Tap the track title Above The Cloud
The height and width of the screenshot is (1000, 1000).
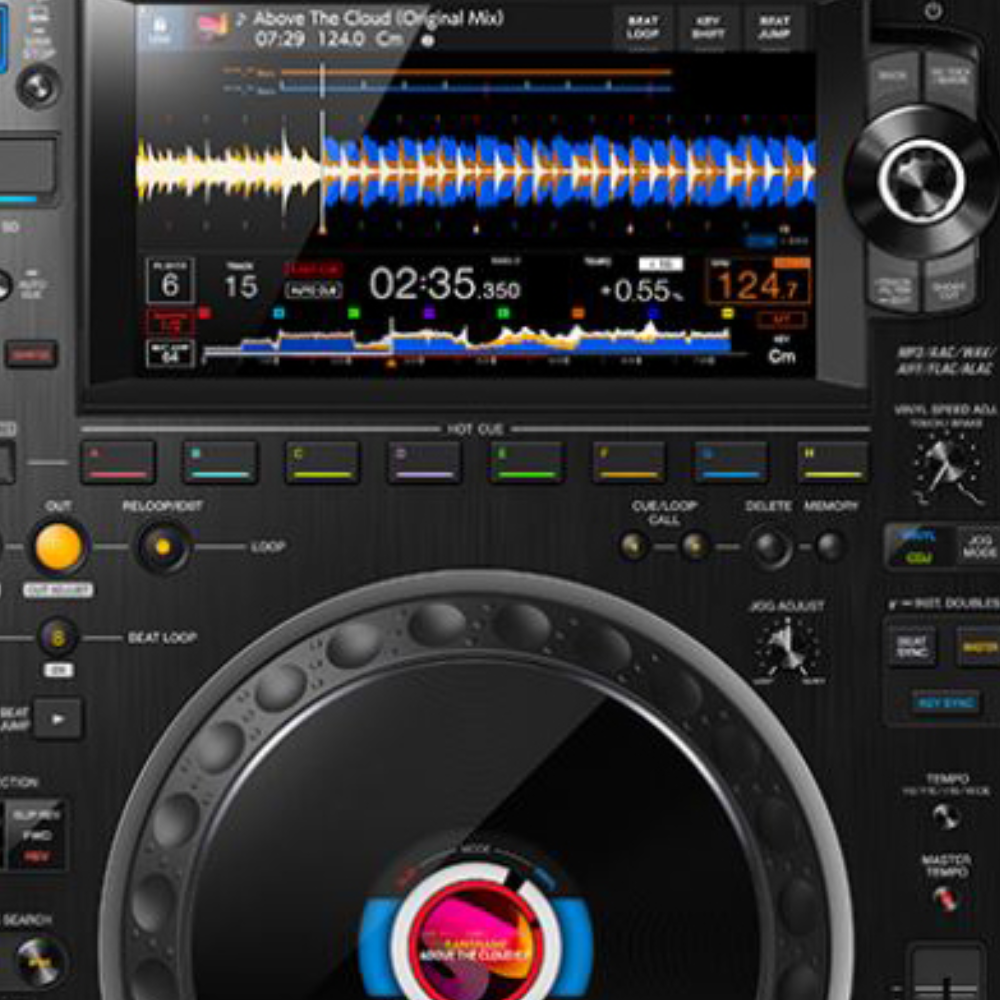pyautogui.click(x=379, y=18)
